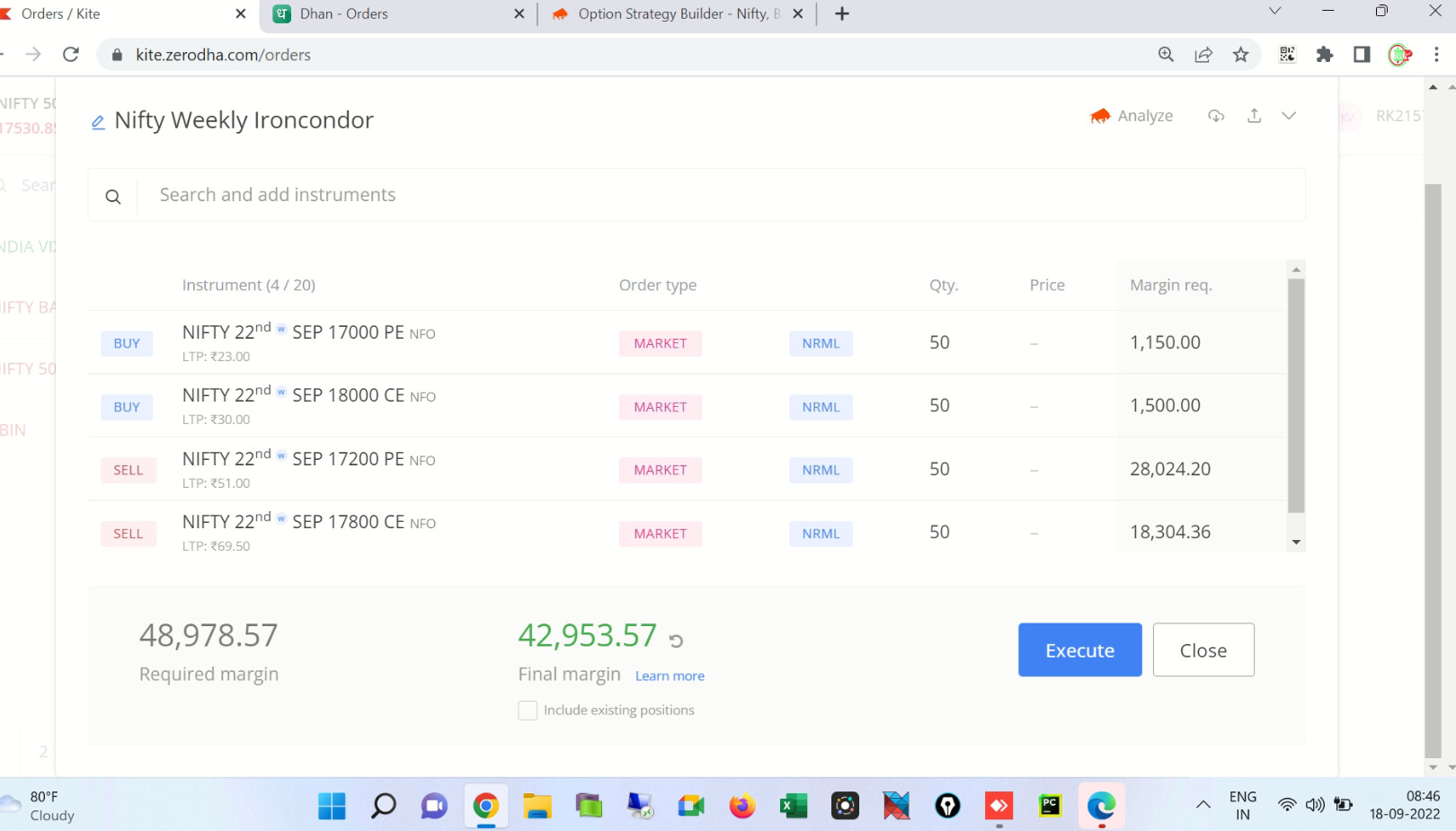1456x831 pixels.
Task: Click the zoom magnifier icon in address bar
Action: (x=1166, y=55)
